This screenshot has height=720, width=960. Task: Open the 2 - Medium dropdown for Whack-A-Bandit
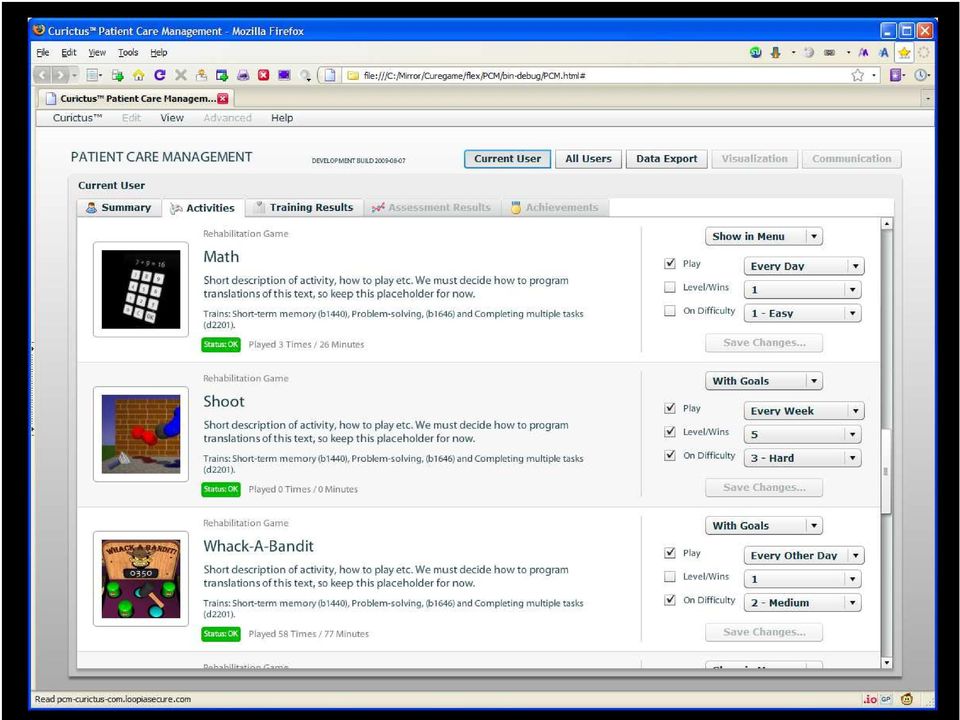tap(802, 602)
